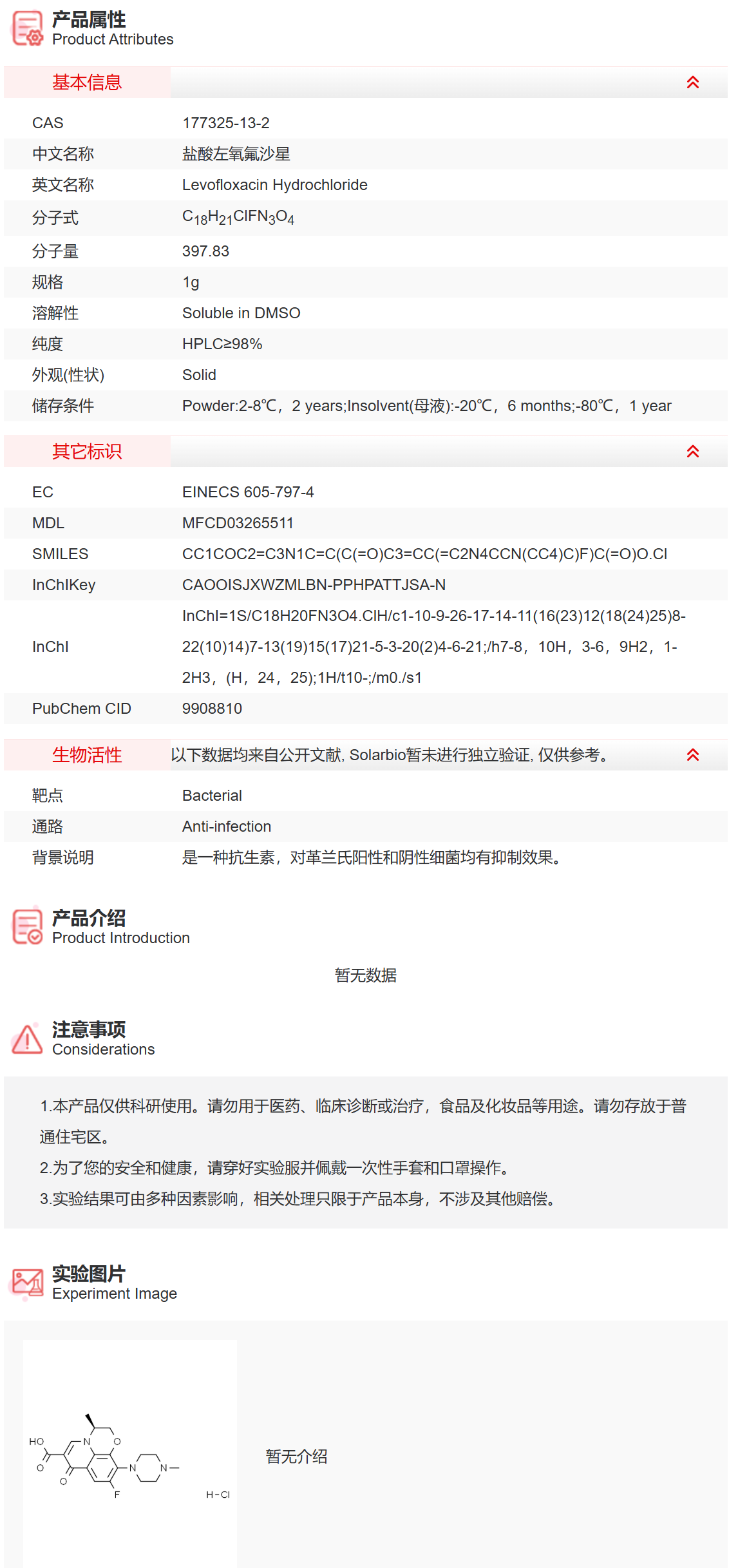The width and height of the screenshot is (738, 1568).
Task: Click the 靶点 row label
Action: [48, 796]
